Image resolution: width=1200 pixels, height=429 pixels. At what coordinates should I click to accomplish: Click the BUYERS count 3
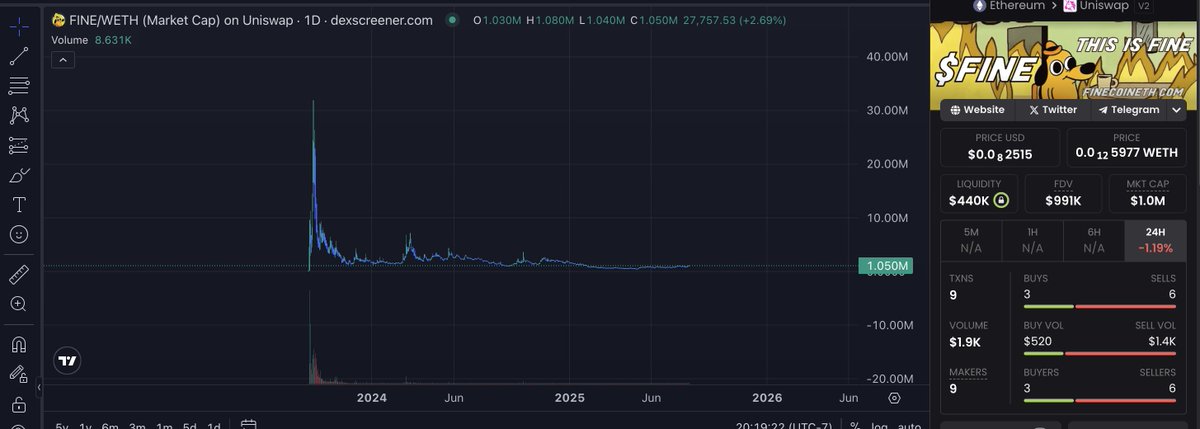[x=1028, y=388]
